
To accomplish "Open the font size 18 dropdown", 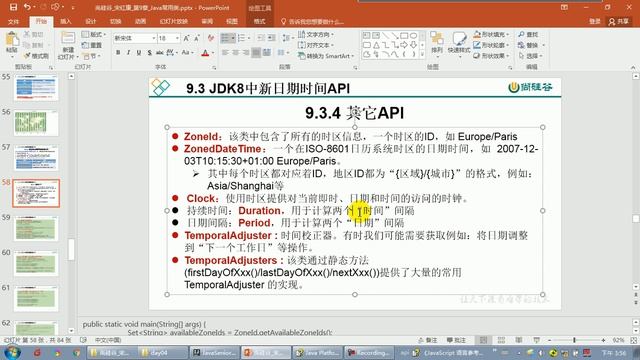I will tap(177, 38).
